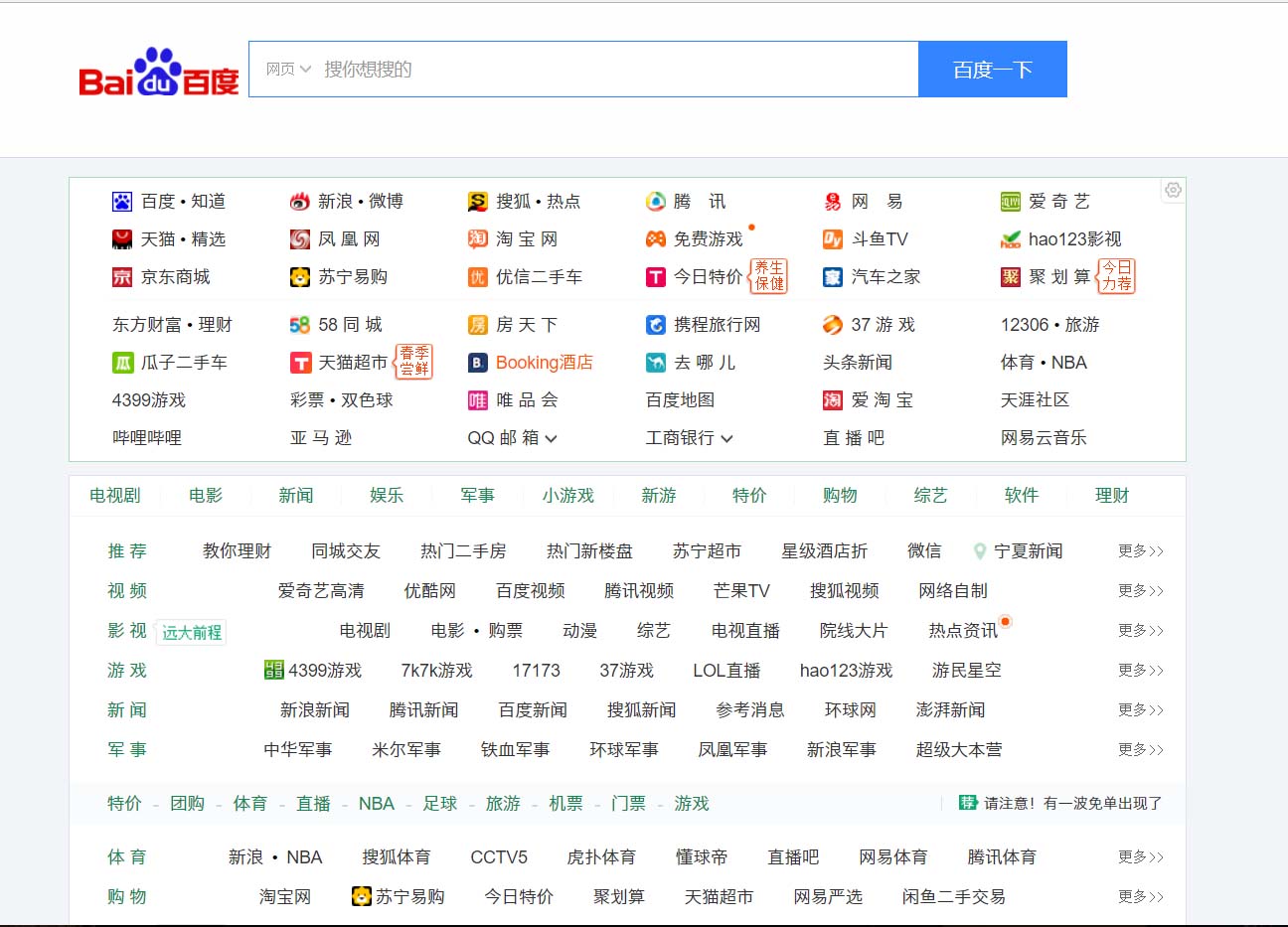Click the 58同城 icon
The image size is (1288, 927).
[300, 325]
